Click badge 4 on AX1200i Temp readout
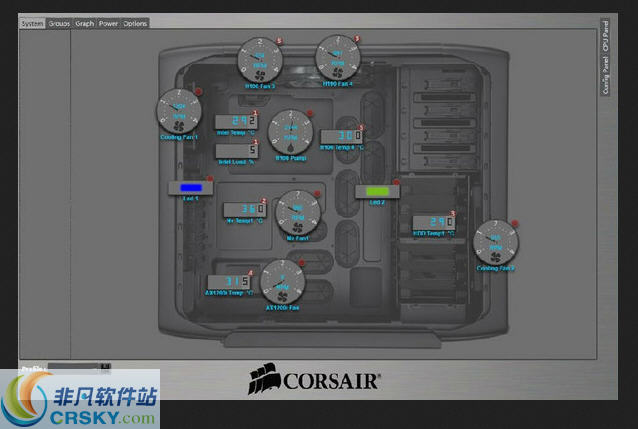 coord(250,273)
